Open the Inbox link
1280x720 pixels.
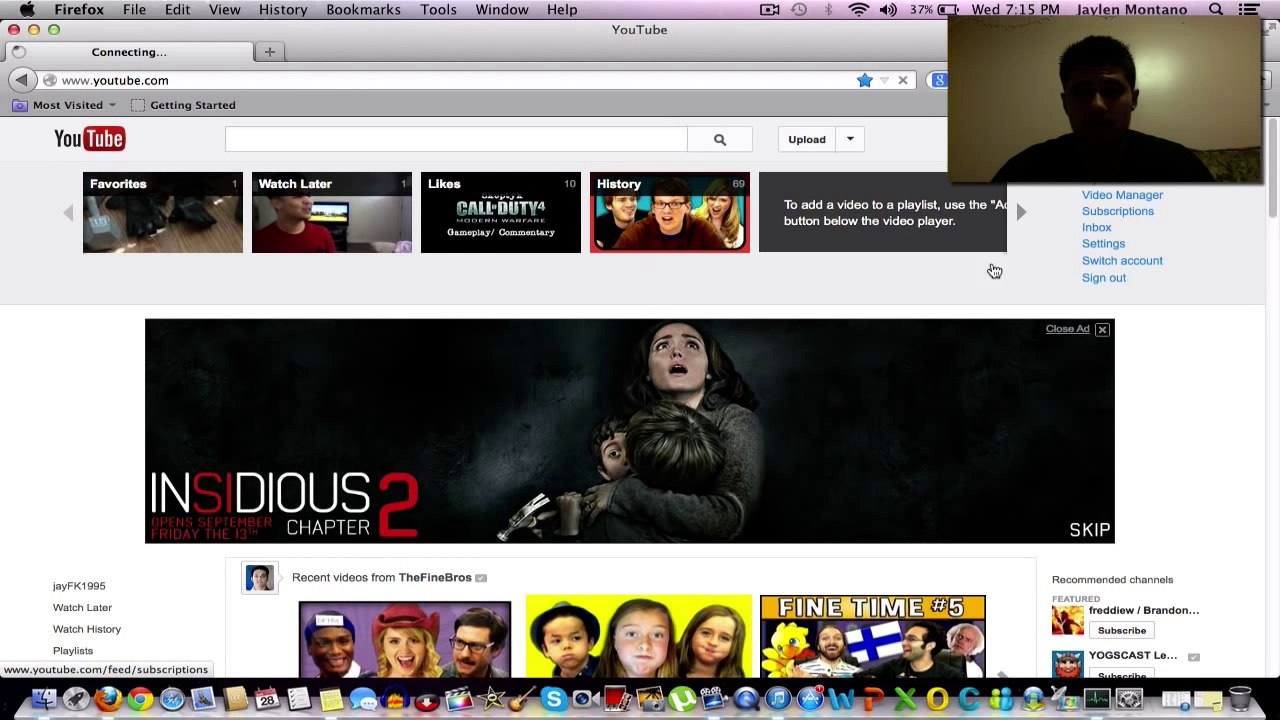coord(1097,227)
